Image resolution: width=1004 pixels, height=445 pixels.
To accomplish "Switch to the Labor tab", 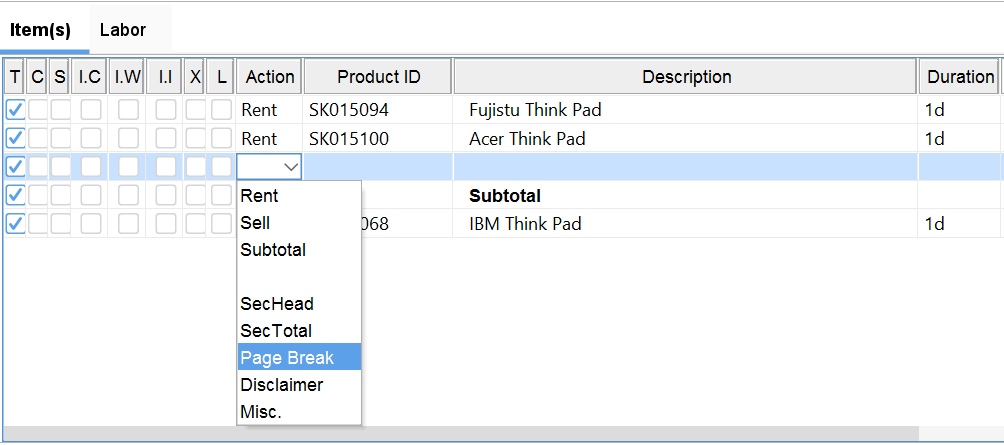I will tap(123, 30).
